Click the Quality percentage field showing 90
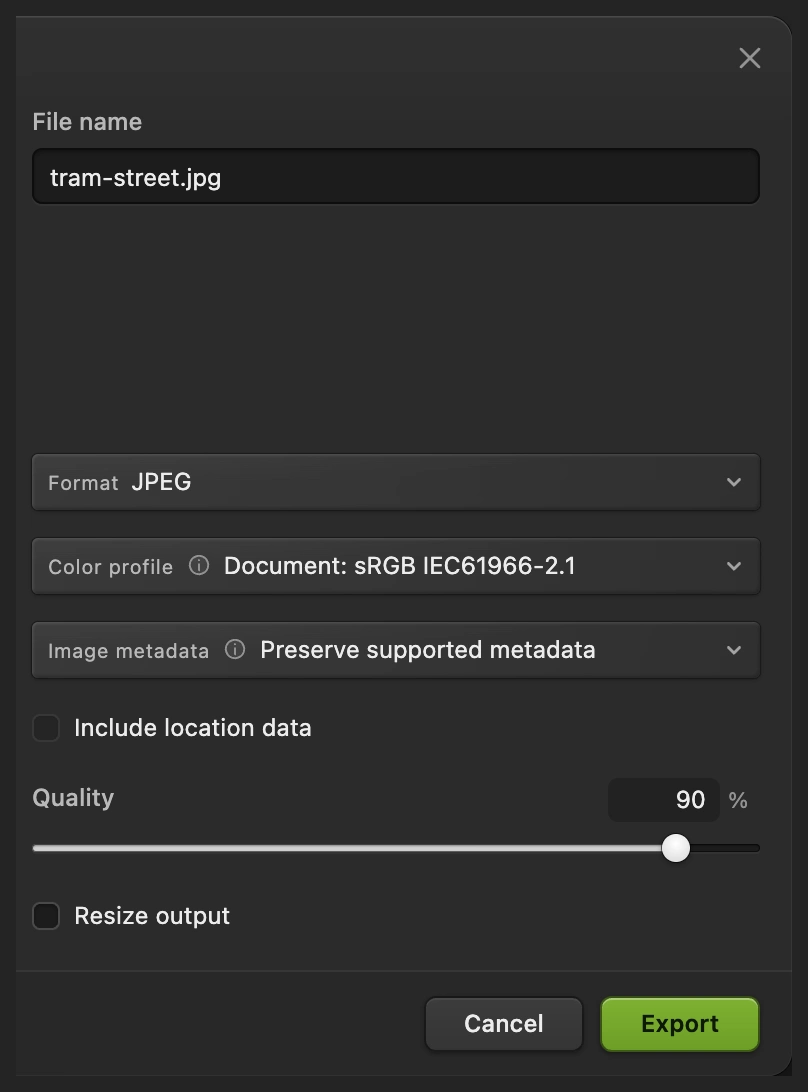 (x=664, y=800)
